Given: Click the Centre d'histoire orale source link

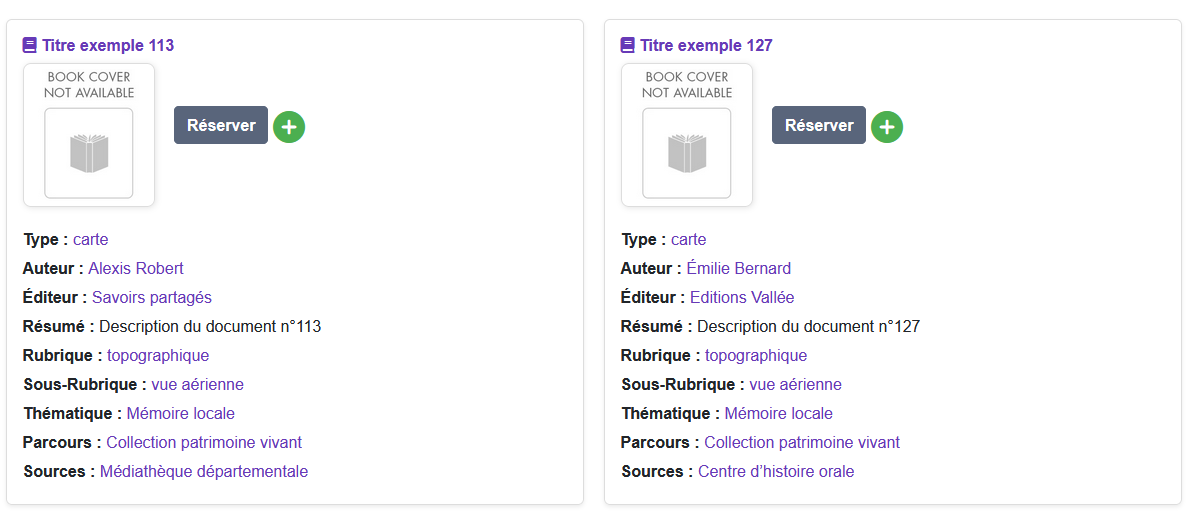Looking at the screenshot, I should pyautogui.click(x=776, y=471).
